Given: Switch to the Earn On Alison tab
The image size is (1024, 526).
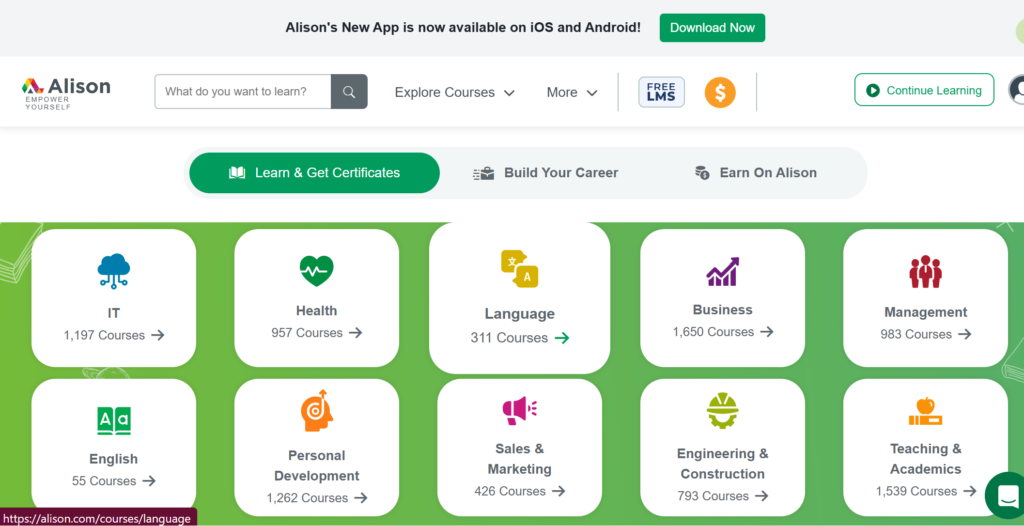Looking at the screenshot, I should coord(756,173).
